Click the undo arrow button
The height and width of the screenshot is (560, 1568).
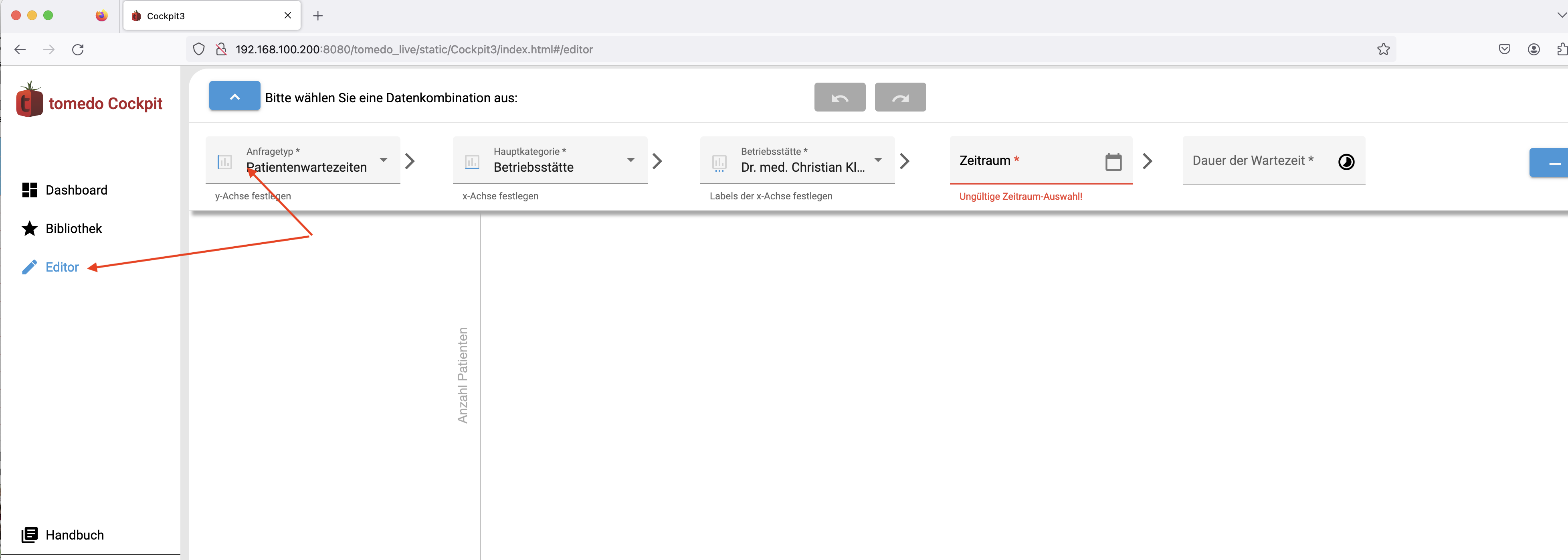(839, 97)
